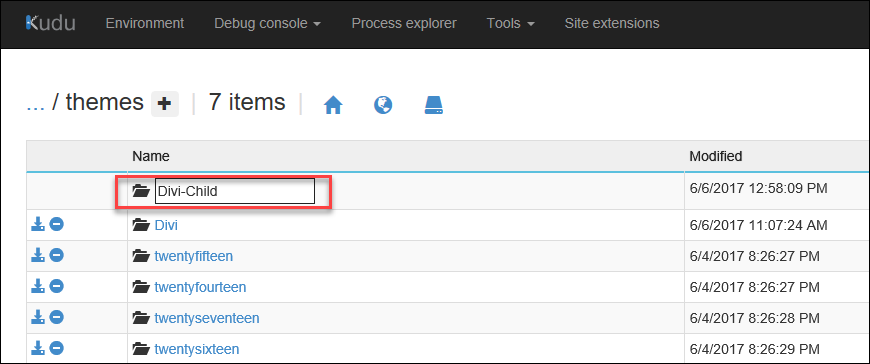Viewport: 870px width, 364px height.
Task: Click the twentysixteen row folder icon
Action: tap(141, 350)
